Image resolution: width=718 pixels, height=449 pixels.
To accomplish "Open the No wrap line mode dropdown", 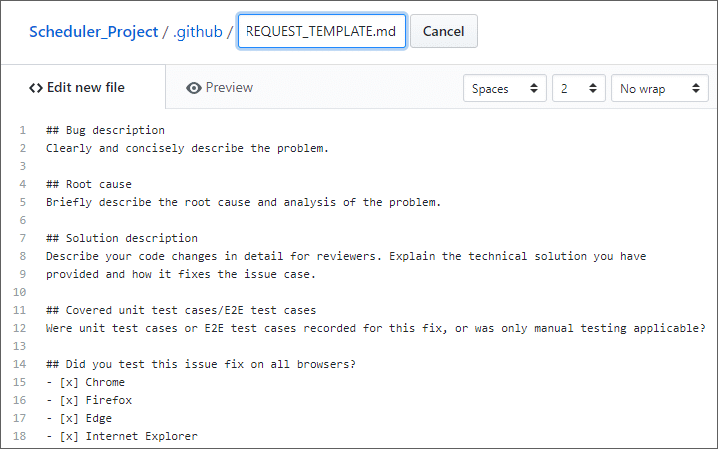I will 660,88.
